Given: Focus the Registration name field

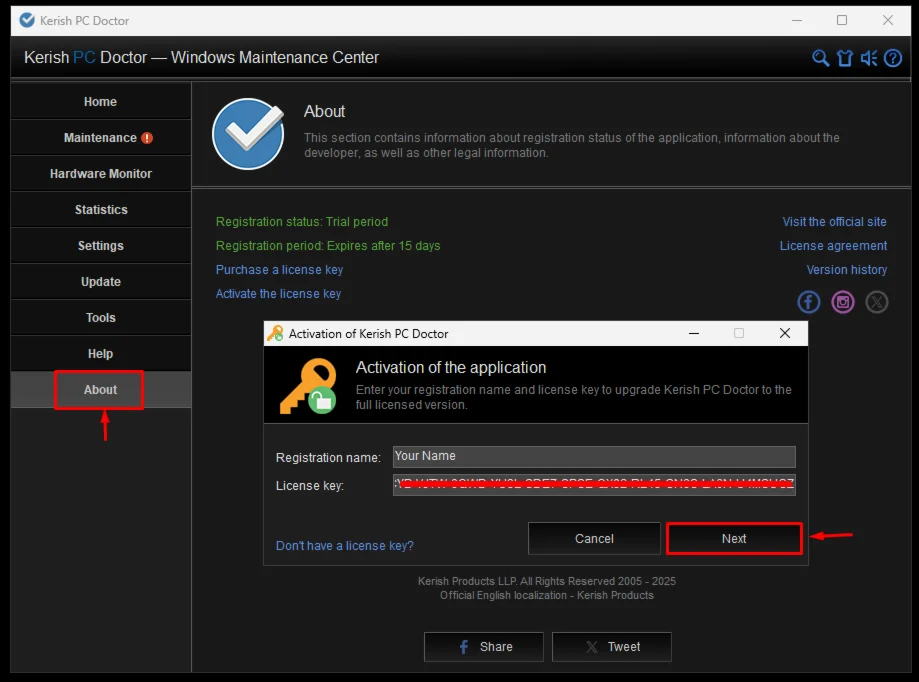Looking at the screenshot, I should point(594,457).
